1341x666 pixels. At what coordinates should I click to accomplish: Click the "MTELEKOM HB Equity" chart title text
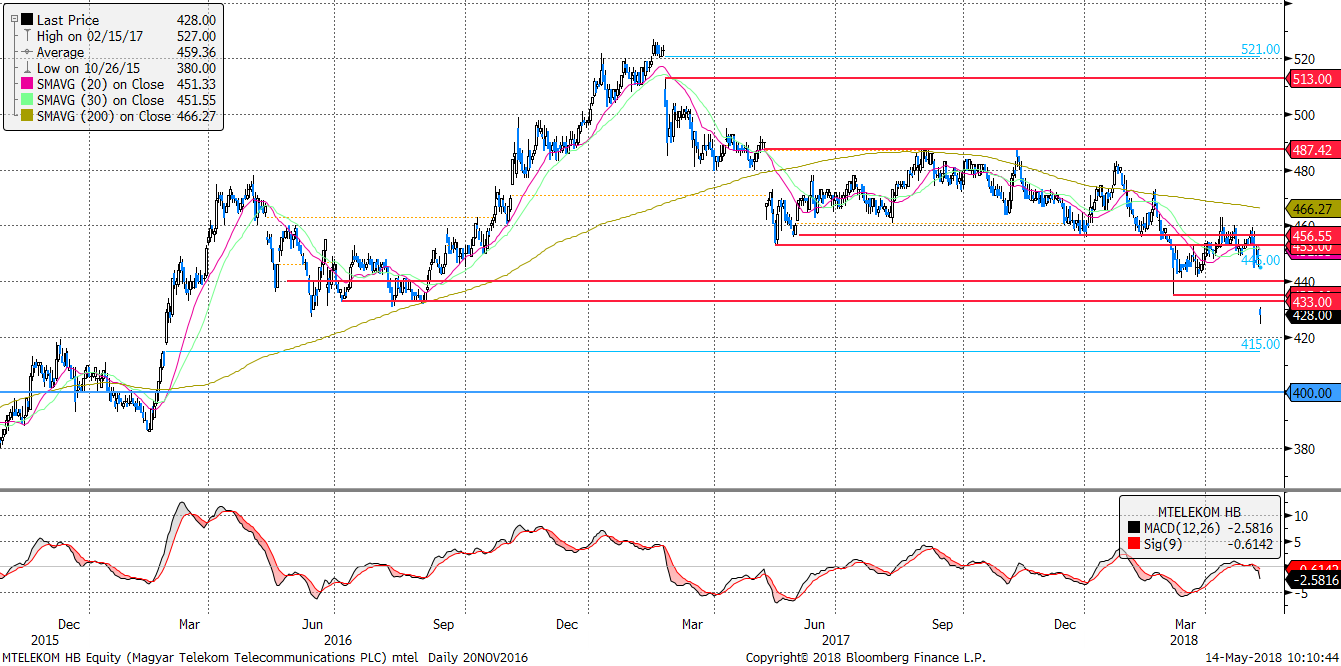click(x=62, y=657)
